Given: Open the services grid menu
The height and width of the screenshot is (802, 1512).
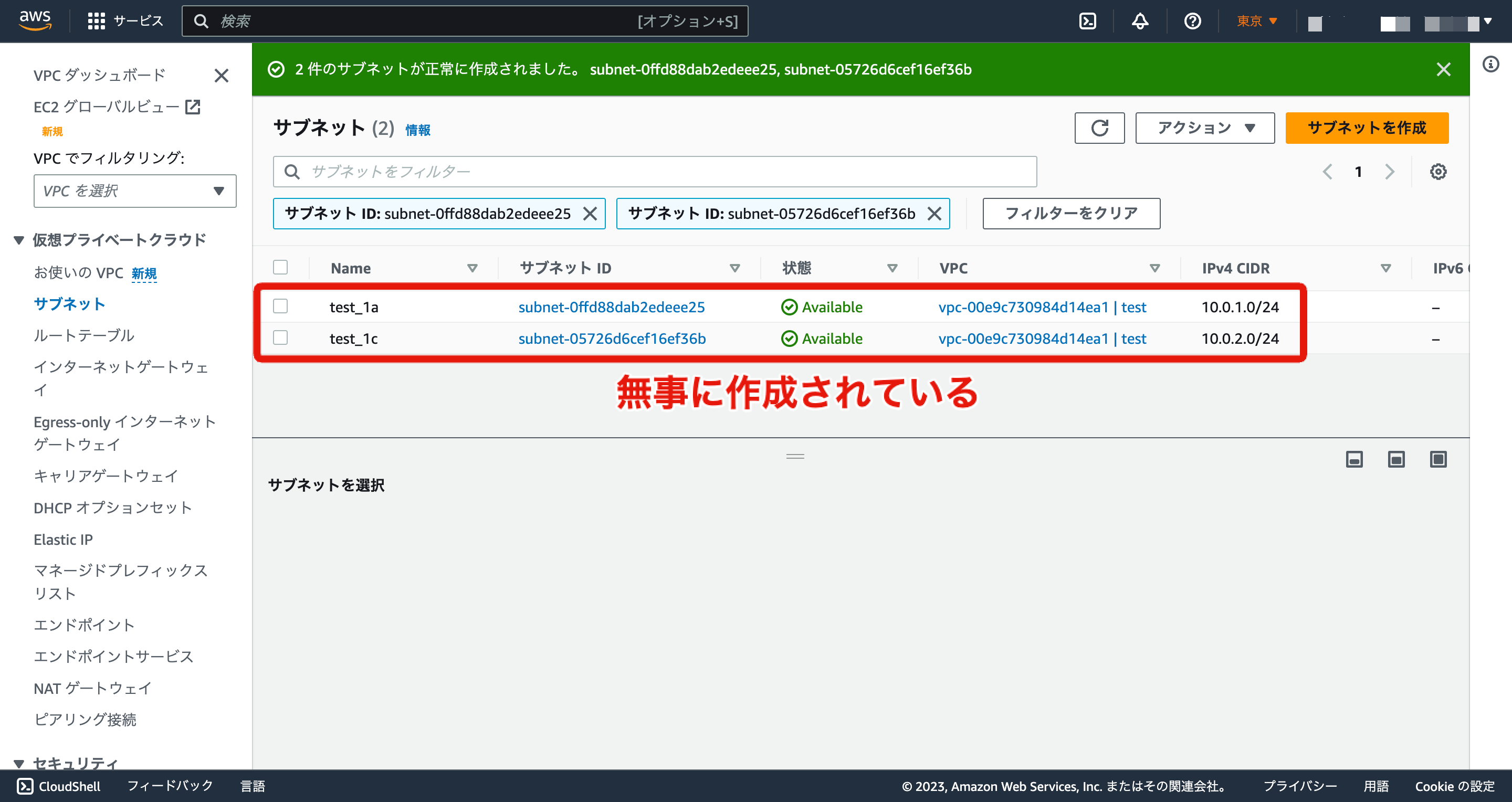Looking at the screenshot, I should pyautogui.click(x=96, y=21).
